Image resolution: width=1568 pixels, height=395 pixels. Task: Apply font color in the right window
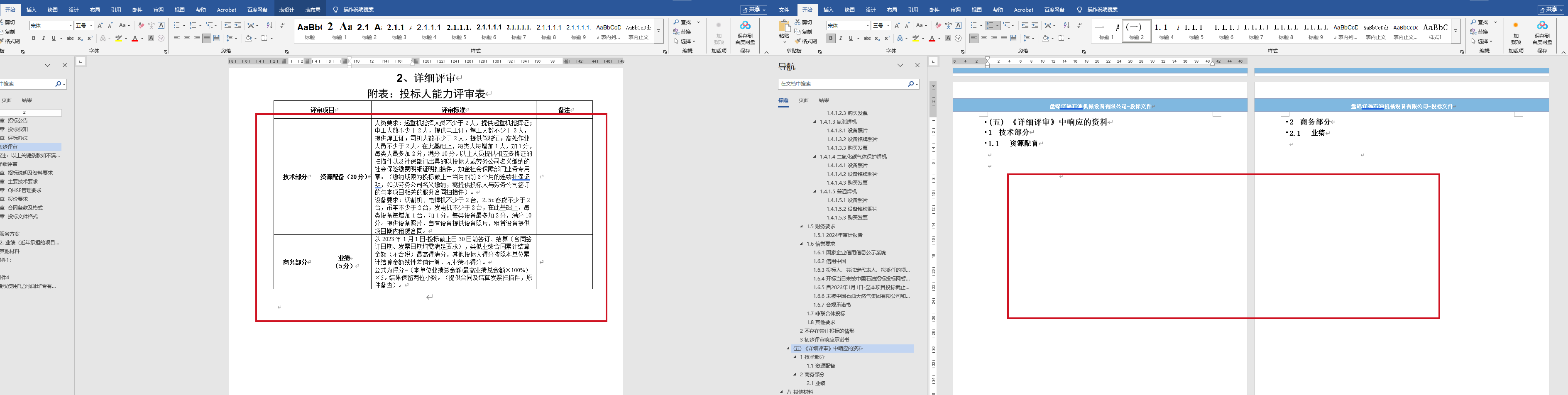932,38
